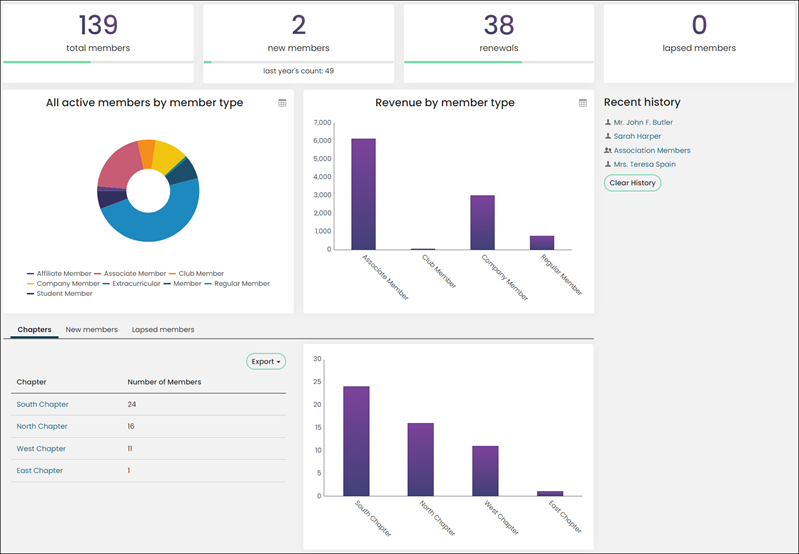Clear the recent history list
This screenshot has height=554, width=799.
click(632, 183)
